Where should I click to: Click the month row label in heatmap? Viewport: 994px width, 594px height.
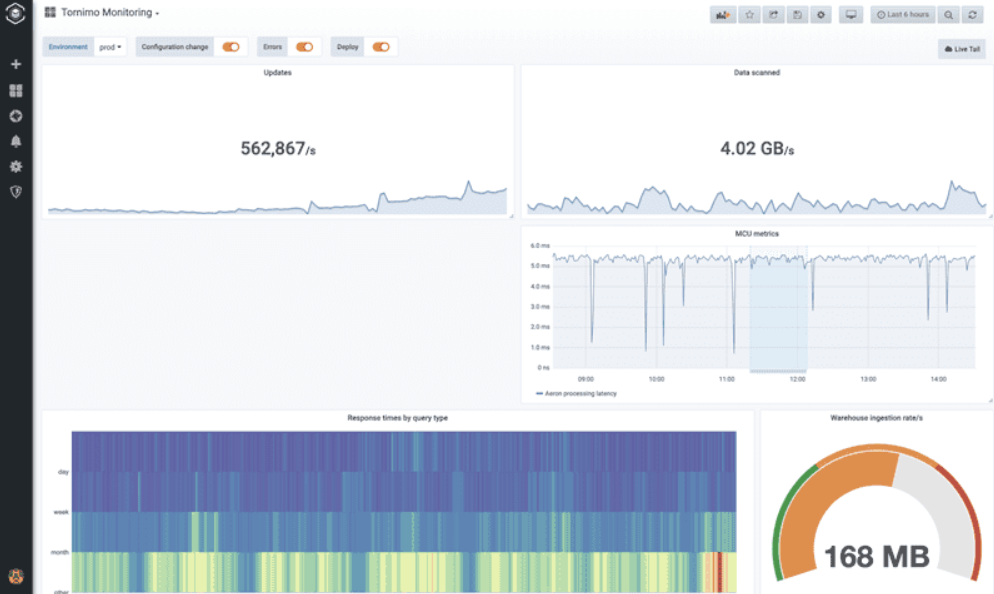(60, 552)
